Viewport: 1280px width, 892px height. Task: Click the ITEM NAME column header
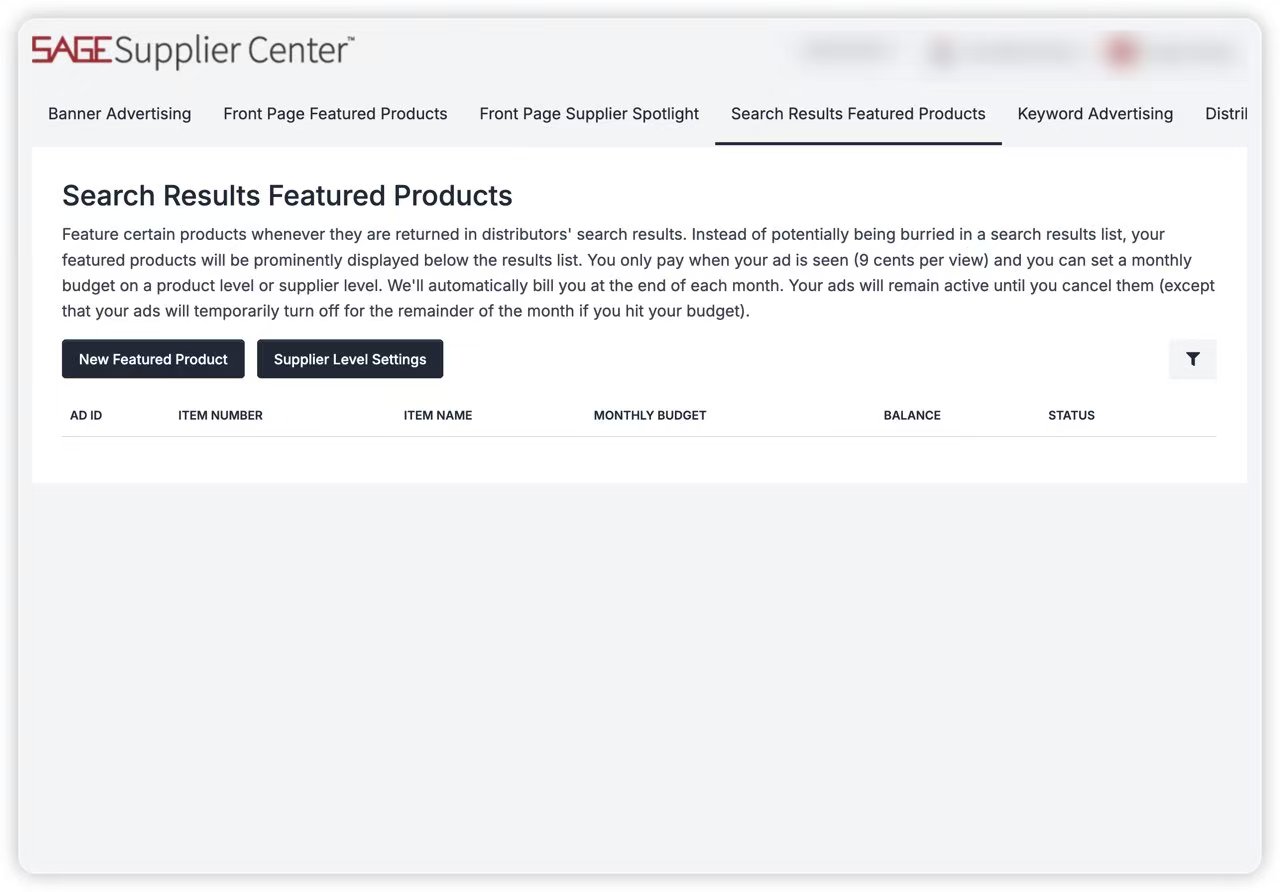click(x=438, y=416)
